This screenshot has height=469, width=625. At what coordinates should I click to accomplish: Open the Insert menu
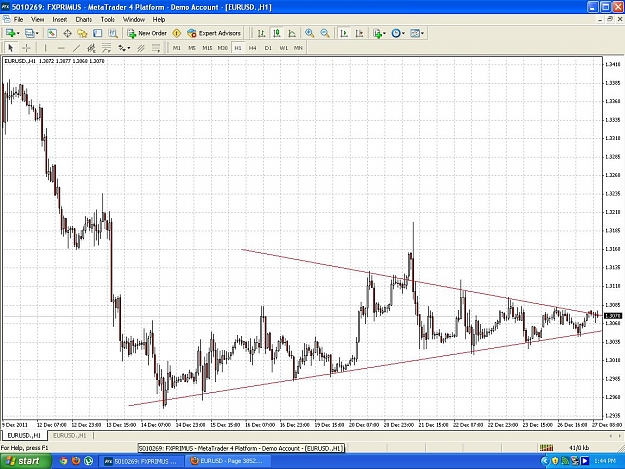coord(60,20)
